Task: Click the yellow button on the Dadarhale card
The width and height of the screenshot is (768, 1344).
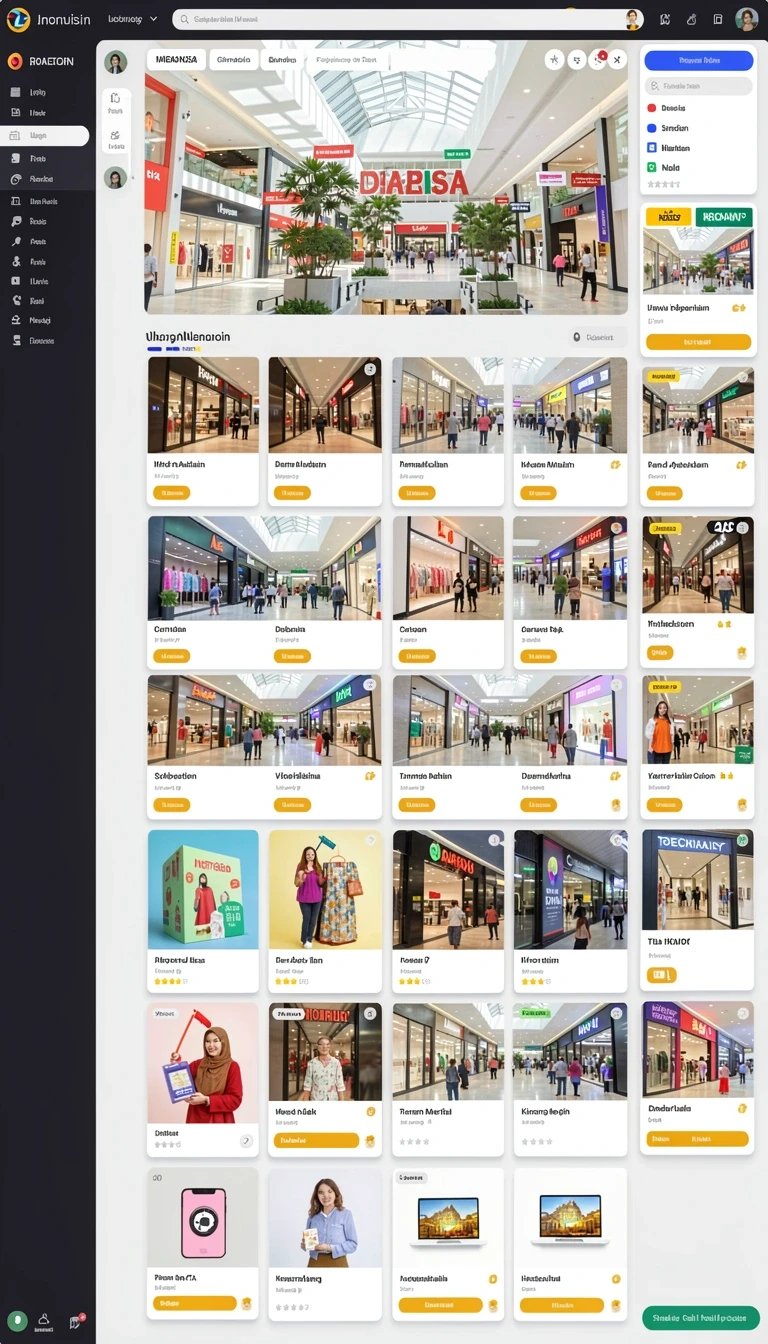Action: coord(698,1139)
